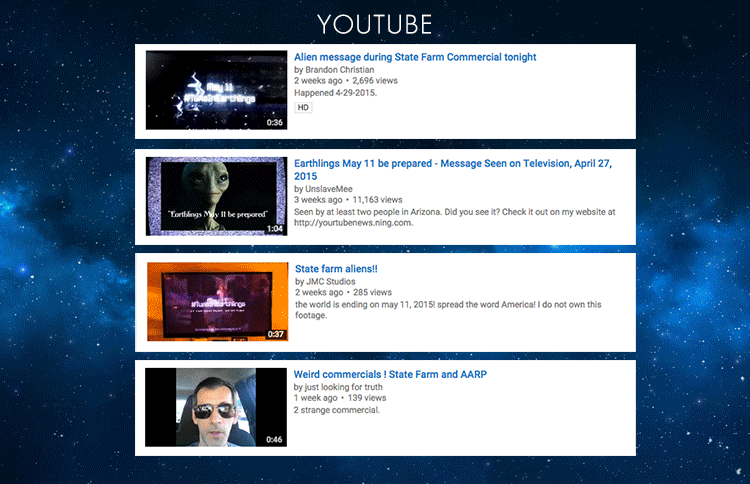Open 'State farm aliens!!' video title
Image resolution: width=750 pixels, height=484 pixels.
(336, 269)
